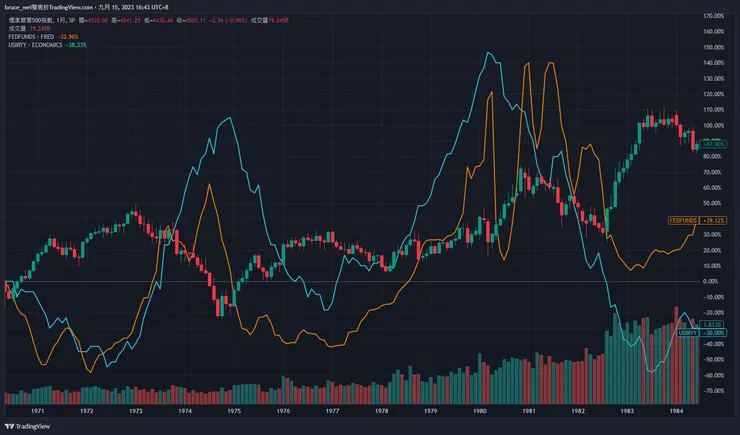Viewport: 740px width, 435px height.
Task: Click the 1979 label on time axis
Action: tap(430, 411)
